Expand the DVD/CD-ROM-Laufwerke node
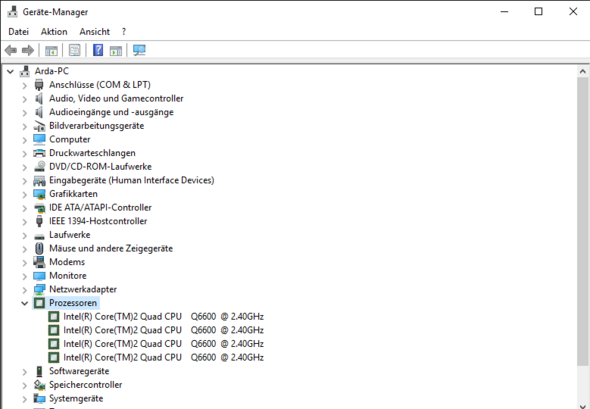 click(24, 167)
